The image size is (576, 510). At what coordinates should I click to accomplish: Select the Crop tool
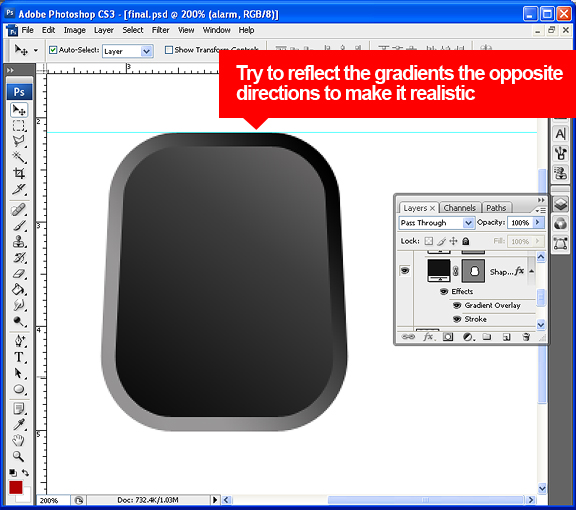(19, 173)
